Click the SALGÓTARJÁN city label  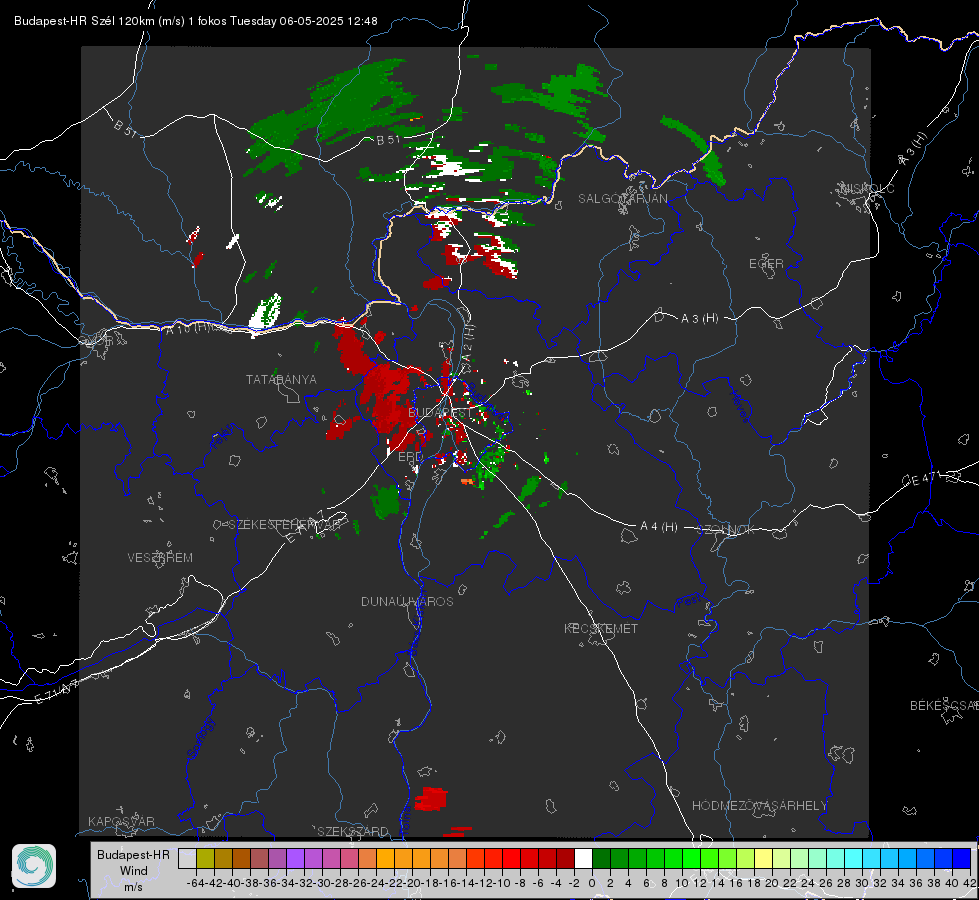pyautogui.click(x=622, y=199)
